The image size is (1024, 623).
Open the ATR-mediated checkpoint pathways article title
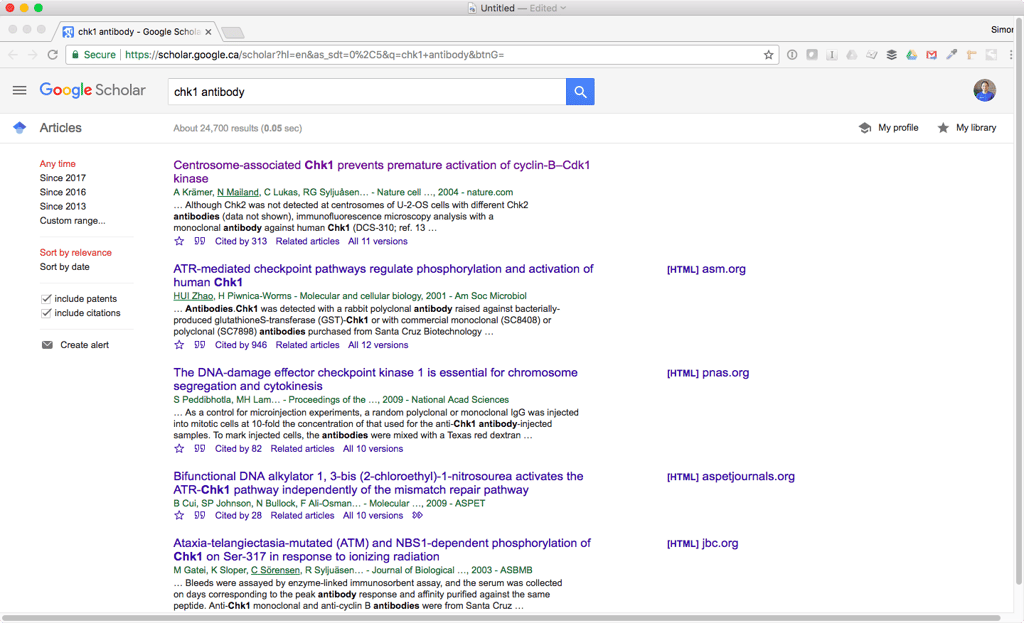pyautogui.click(x=383, y=276)
